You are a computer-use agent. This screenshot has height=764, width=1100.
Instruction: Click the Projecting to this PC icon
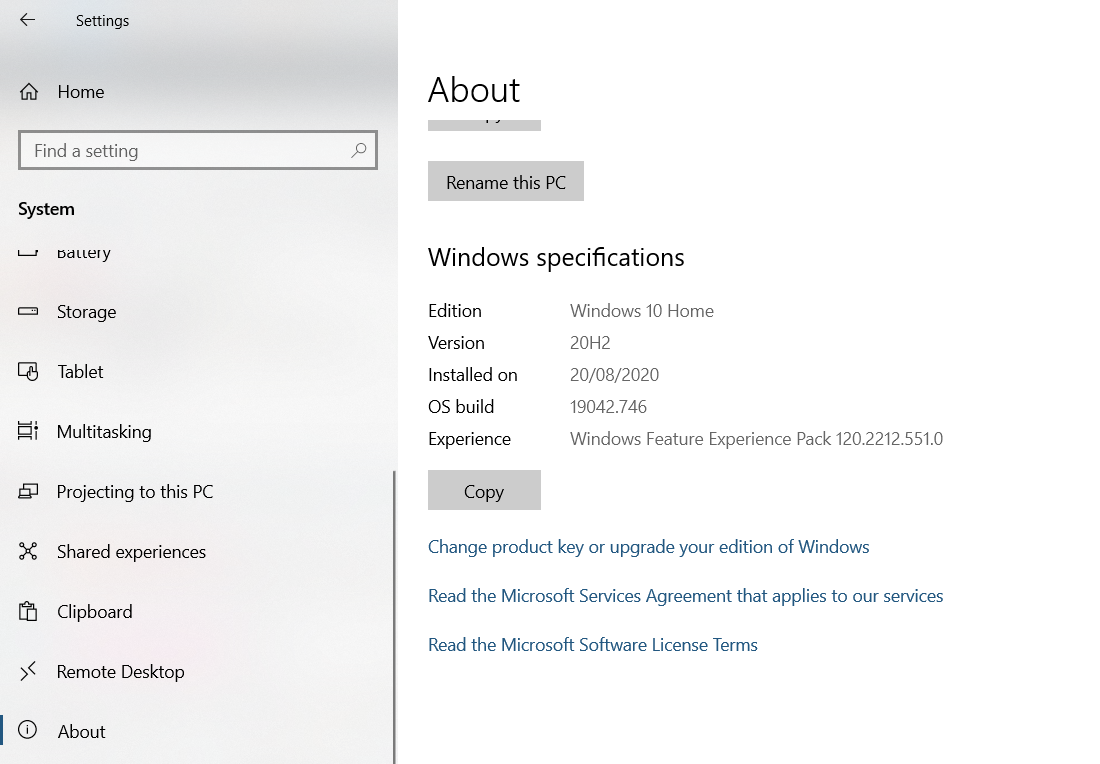click(28, 491)
